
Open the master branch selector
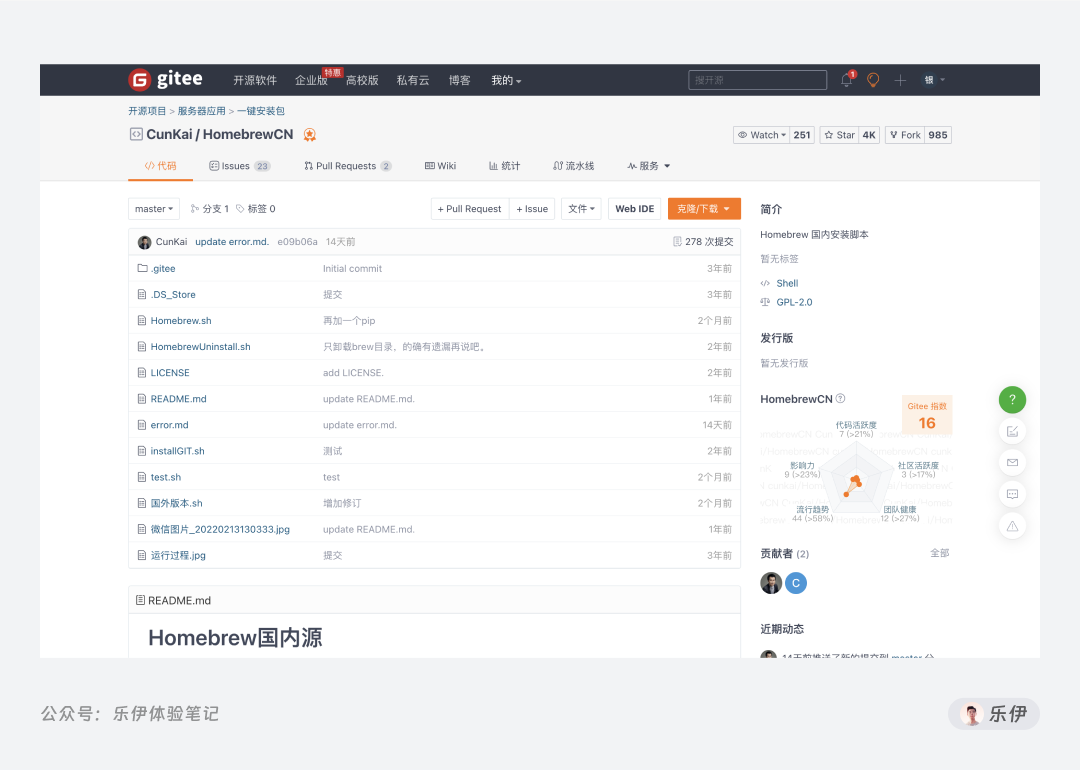click(153, 208)
